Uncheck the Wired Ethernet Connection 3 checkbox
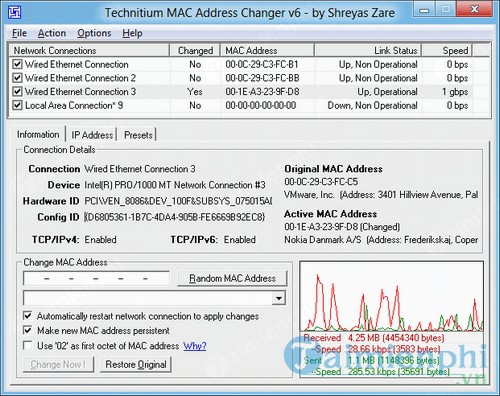Viewport: 500px width, 396px height. coord(17,91)
